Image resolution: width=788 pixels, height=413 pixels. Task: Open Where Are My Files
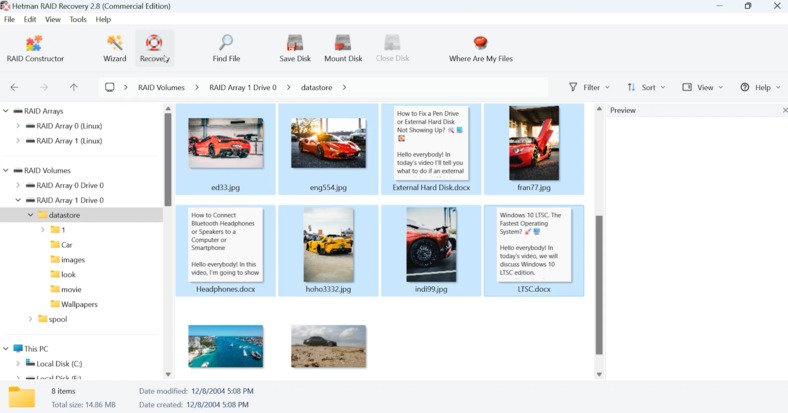click(480, 48)
